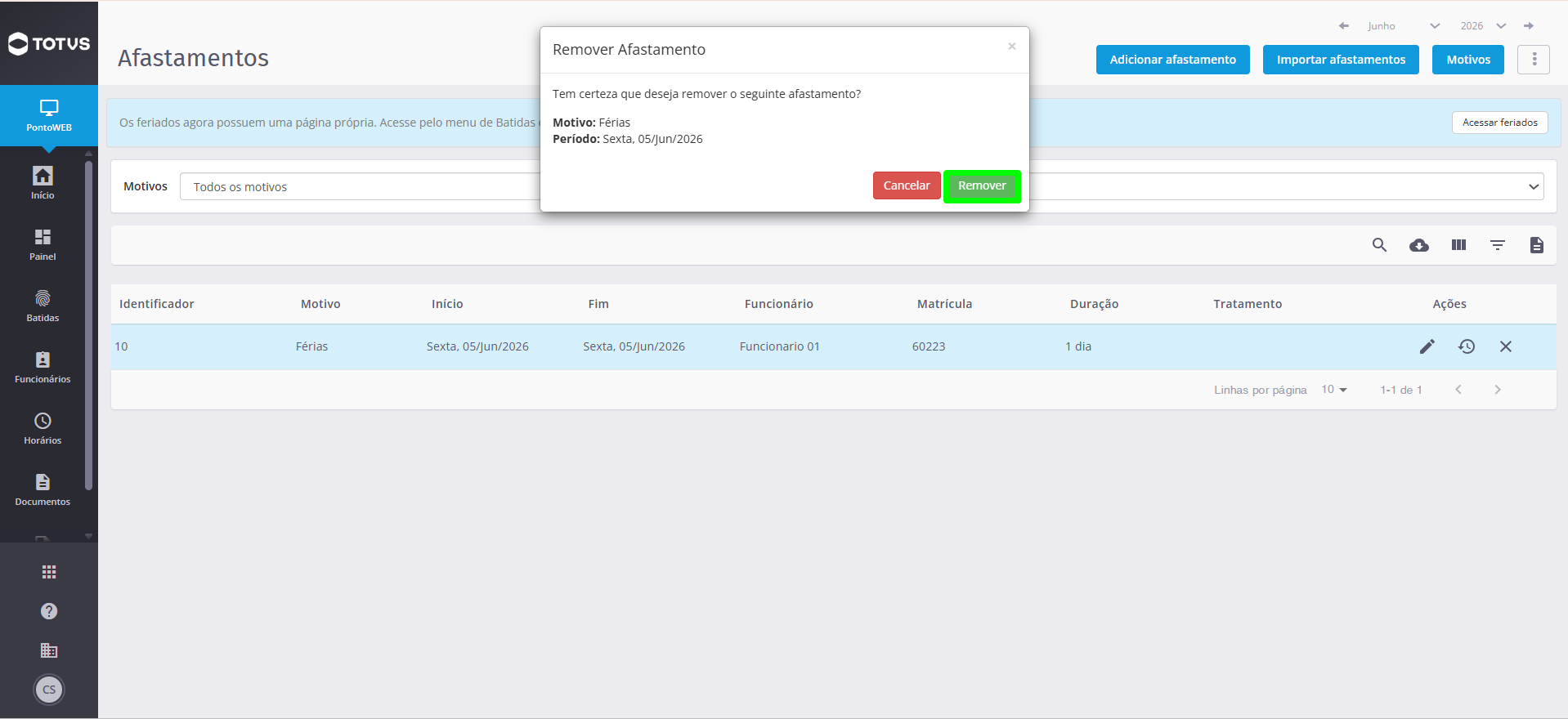Open the 2026 year dropdown
The width and height of the screenshot is (1568, 719).
(1484, 26)
